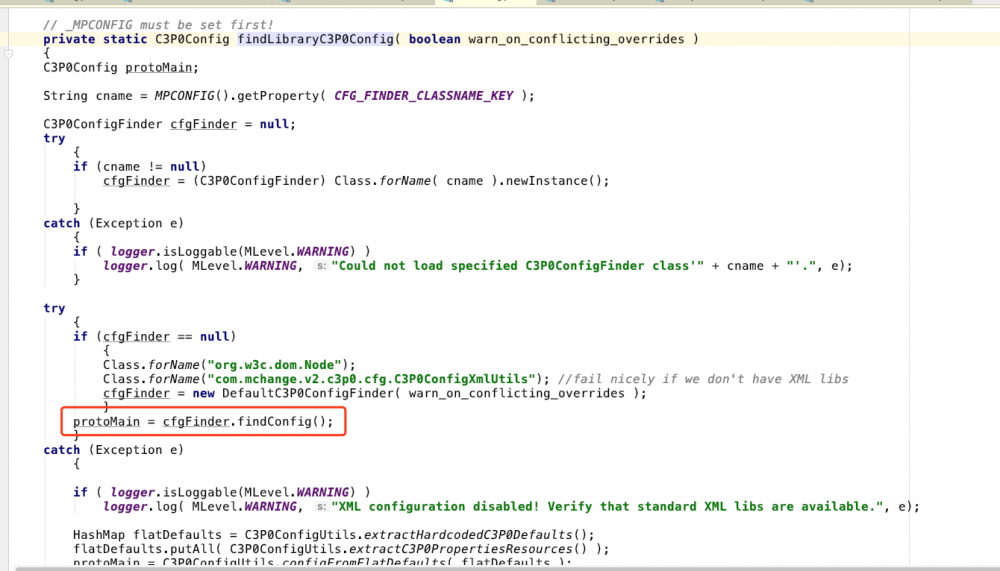This screenshot has height=571, width=1000.
Task: Click the "new" keyword before DefaultC3P0ConfigFinder
Action: (203, 394)
